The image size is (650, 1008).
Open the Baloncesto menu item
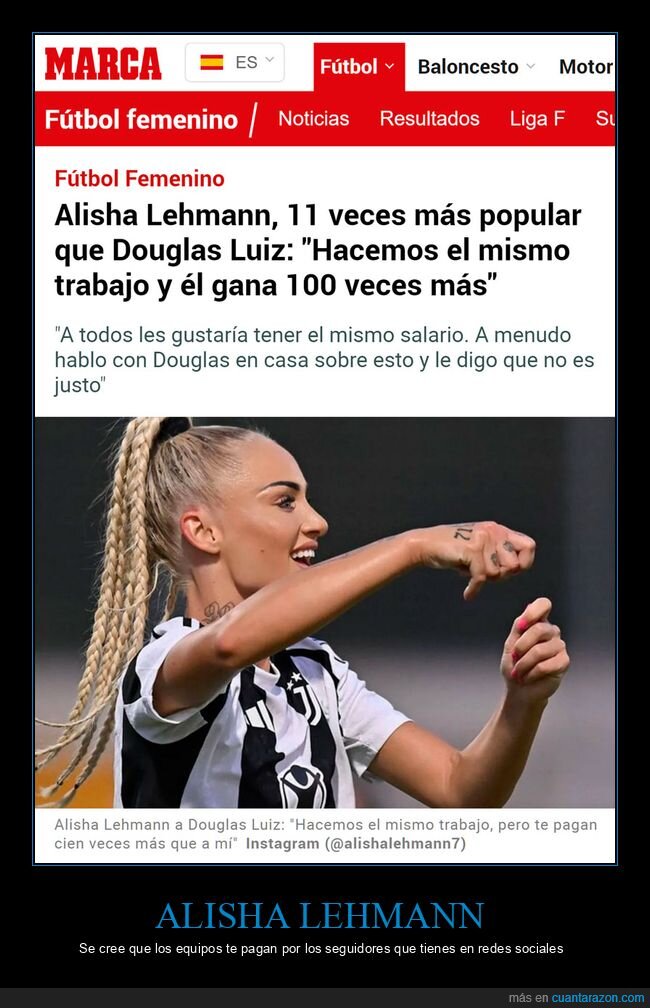(468, 67)
